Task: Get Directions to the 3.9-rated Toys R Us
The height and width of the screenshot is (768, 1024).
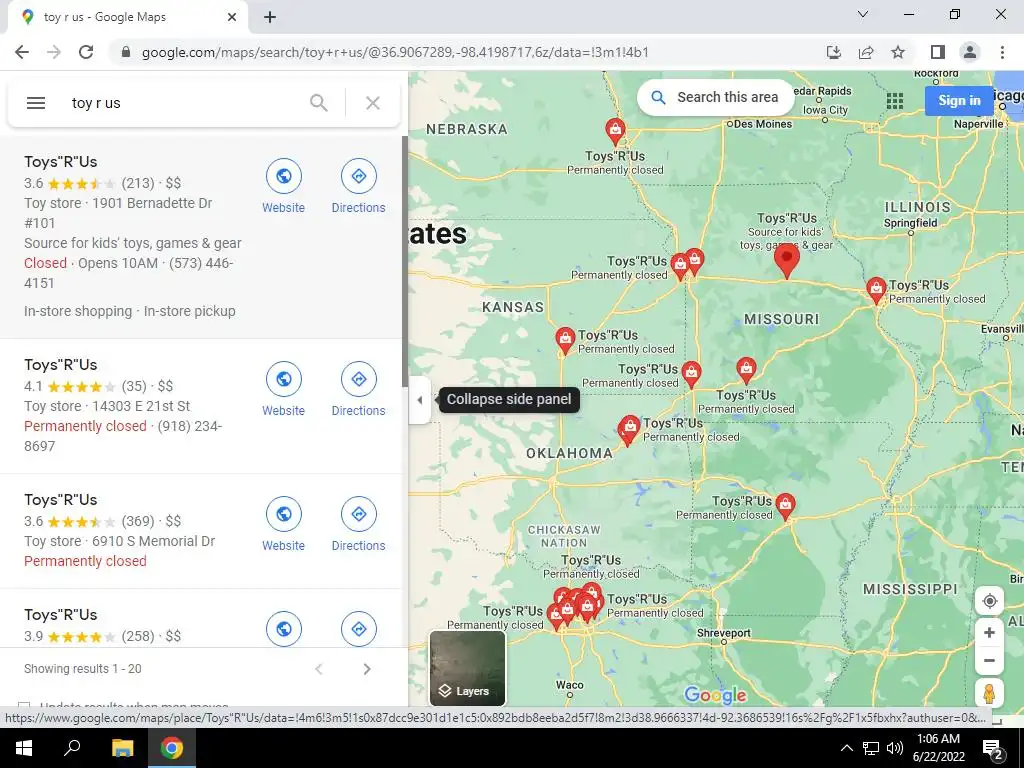Action: [359, 629]
